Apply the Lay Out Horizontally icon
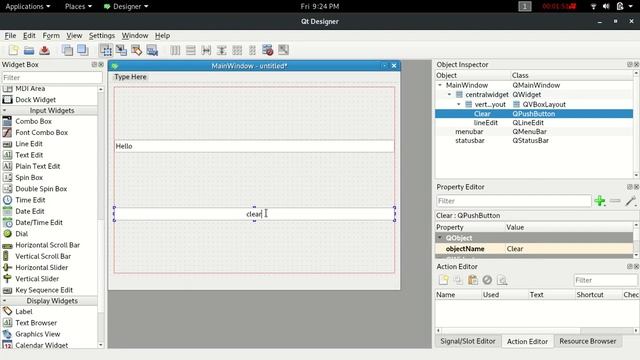 point(175,50)
